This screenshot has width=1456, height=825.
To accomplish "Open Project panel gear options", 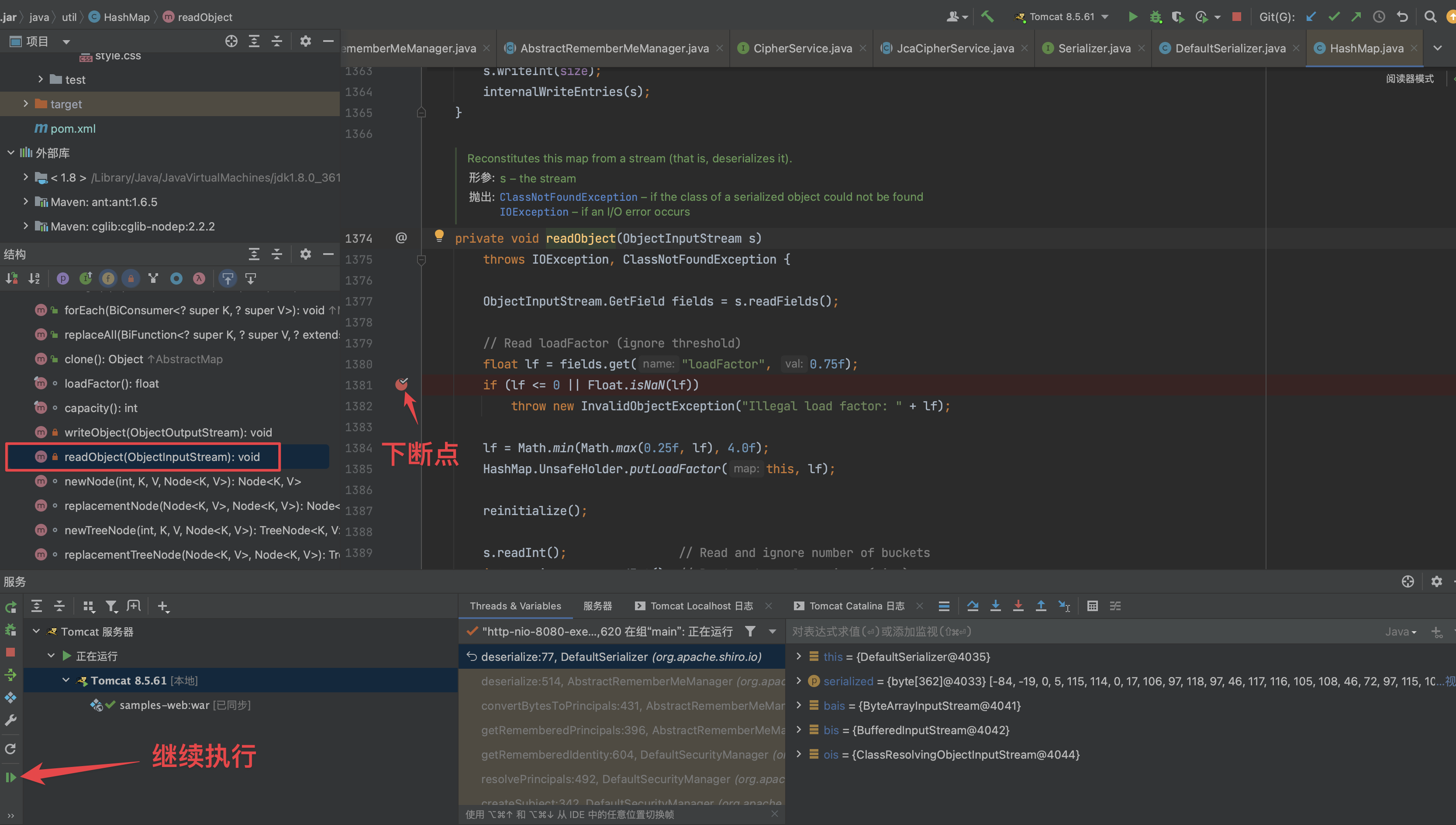I will 306,41.
